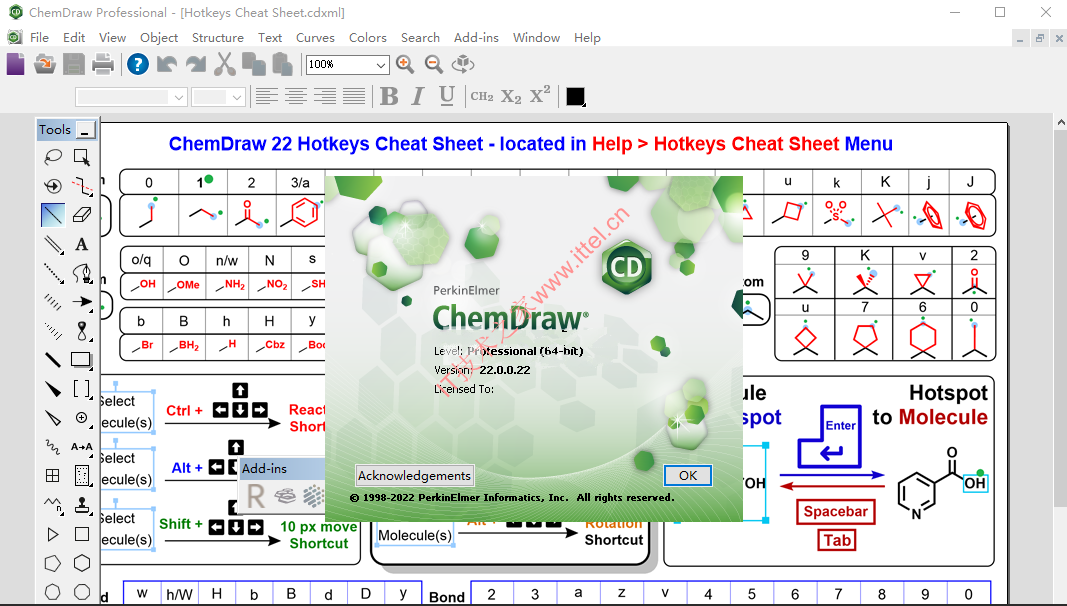Open help with the blue question icon
The image size is (1067, 606).
pyautogui.click(x=137, y=64)
